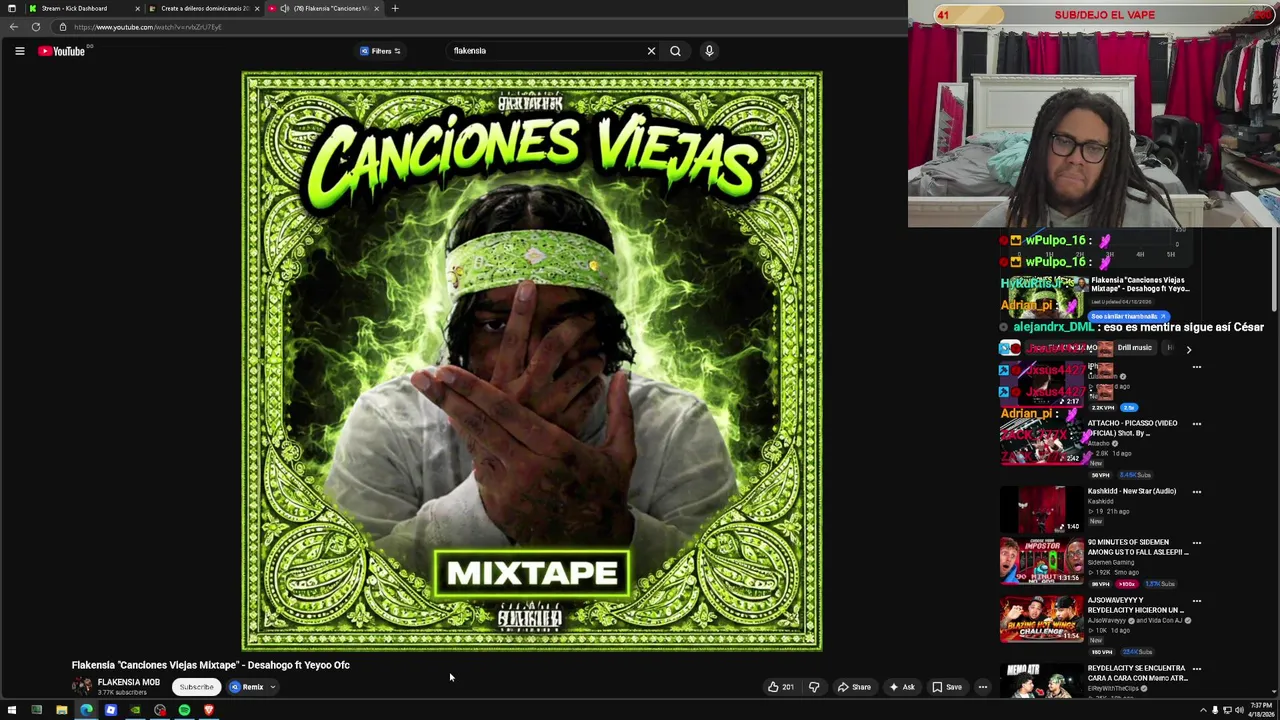Screen dimensions: 1280x720
Task: Open options menu for Sidemen video
Action: tap(1197, 543)
